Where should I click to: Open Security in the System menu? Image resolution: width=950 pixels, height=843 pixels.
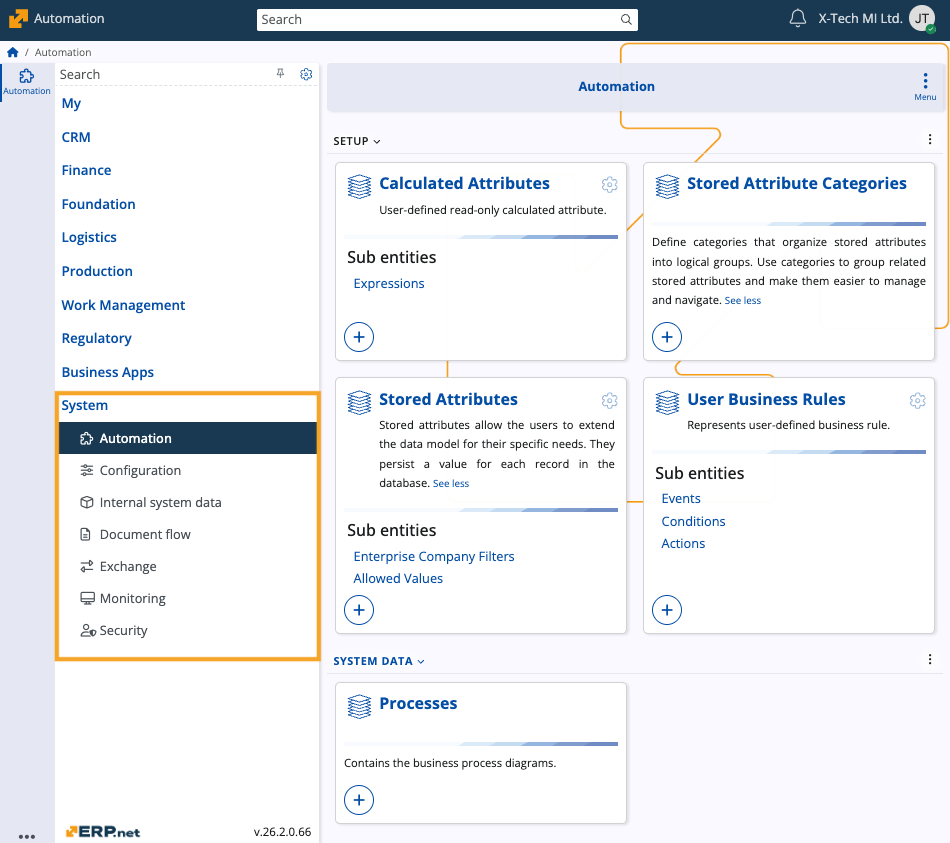(123, 630)
